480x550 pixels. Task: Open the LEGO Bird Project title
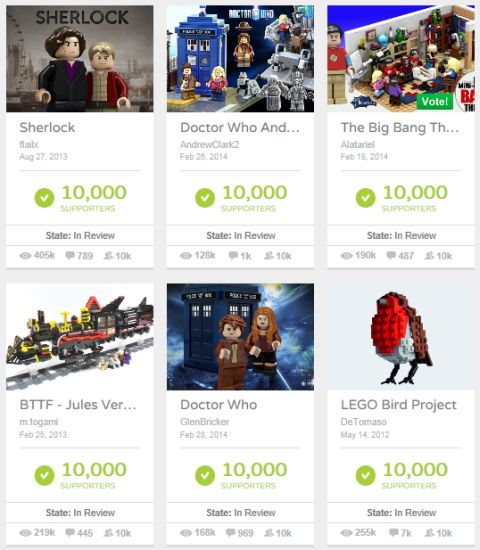click(399, 405)
